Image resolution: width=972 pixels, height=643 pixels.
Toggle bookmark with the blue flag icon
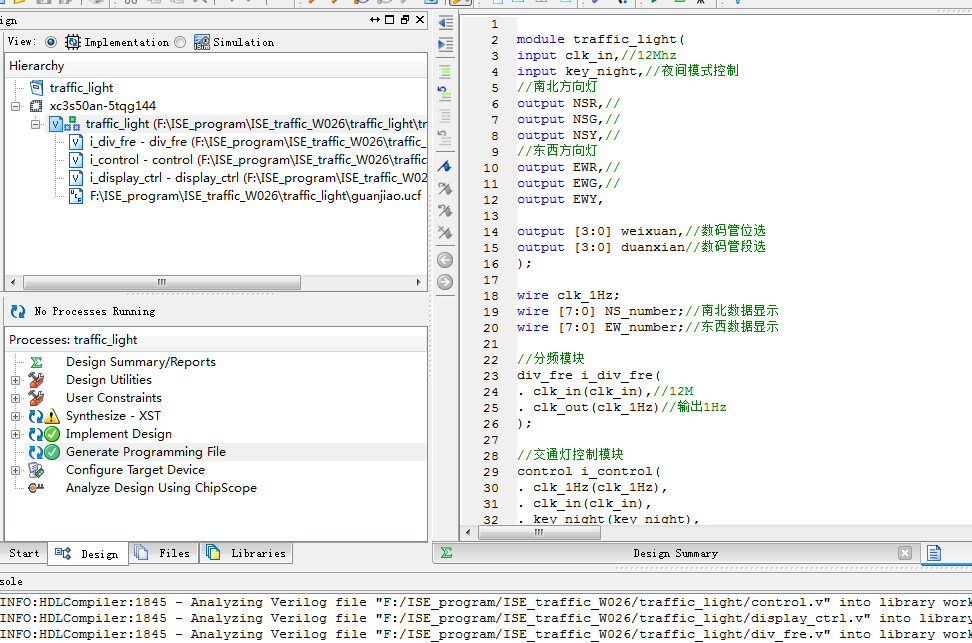point(444,166)
